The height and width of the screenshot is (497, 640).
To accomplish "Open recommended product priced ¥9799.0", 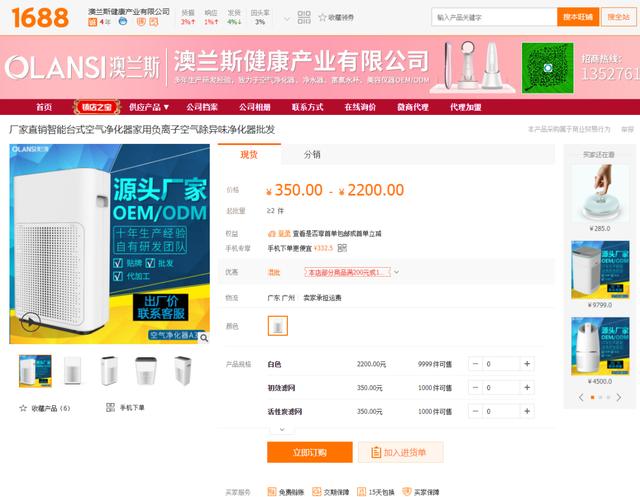I will [x=600, y=270].
